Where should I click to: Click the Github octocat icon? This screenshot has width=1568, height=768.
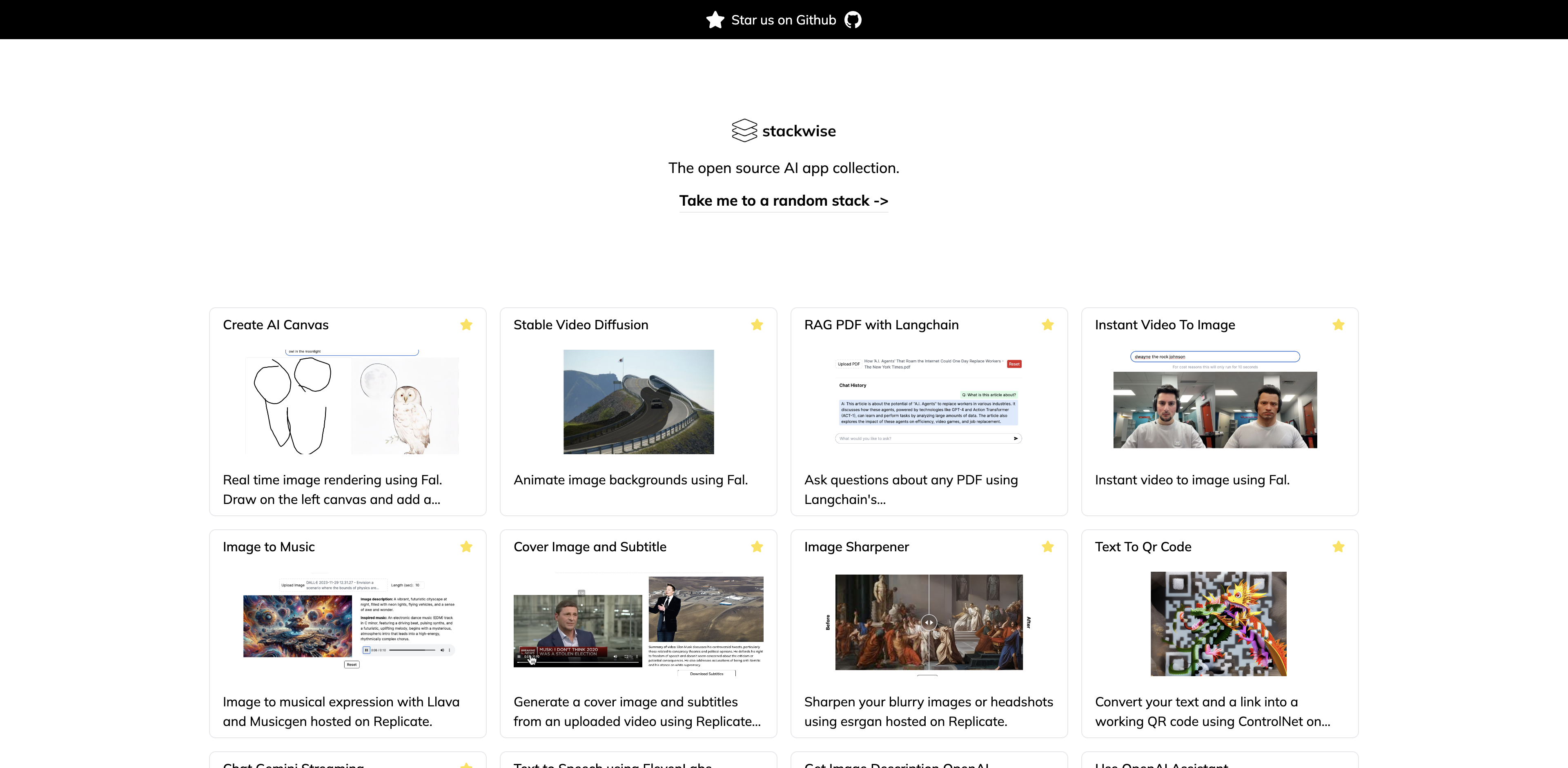point(853,20)
